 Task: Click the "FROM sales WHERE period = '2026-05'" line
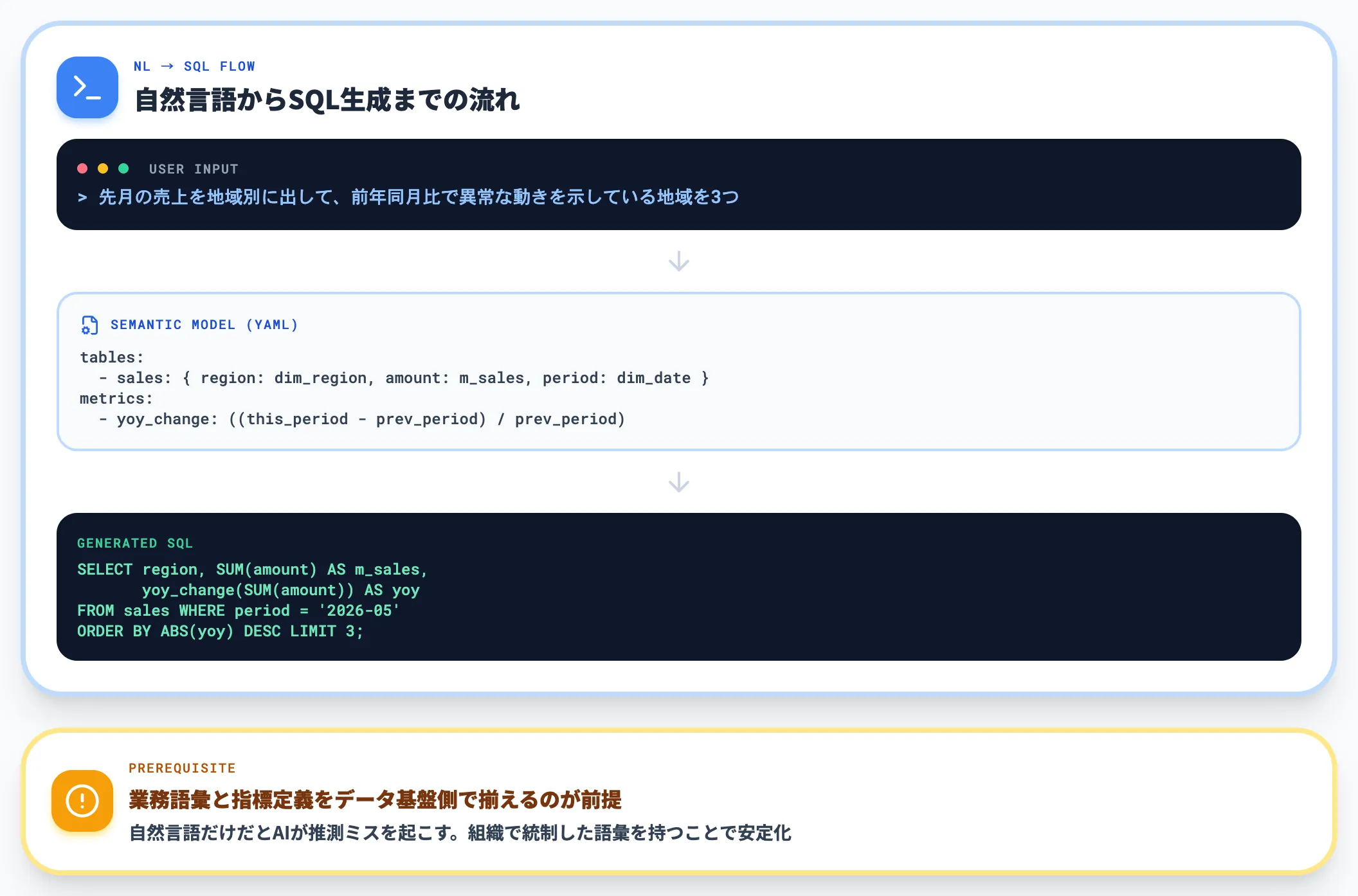point(239,611)
